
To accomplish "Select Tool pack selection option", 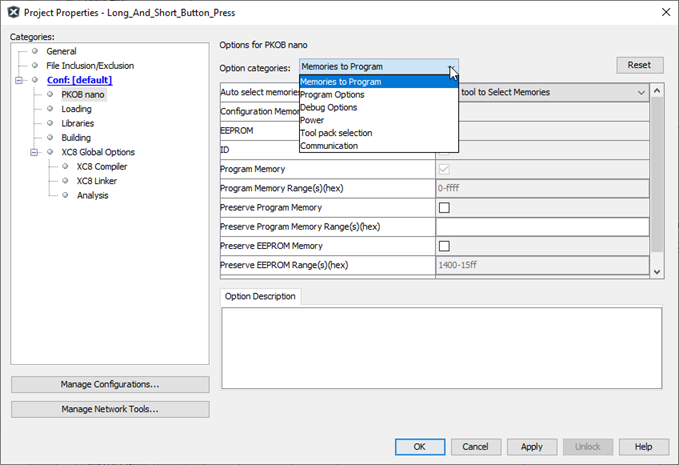I will [x=335, y=133].
